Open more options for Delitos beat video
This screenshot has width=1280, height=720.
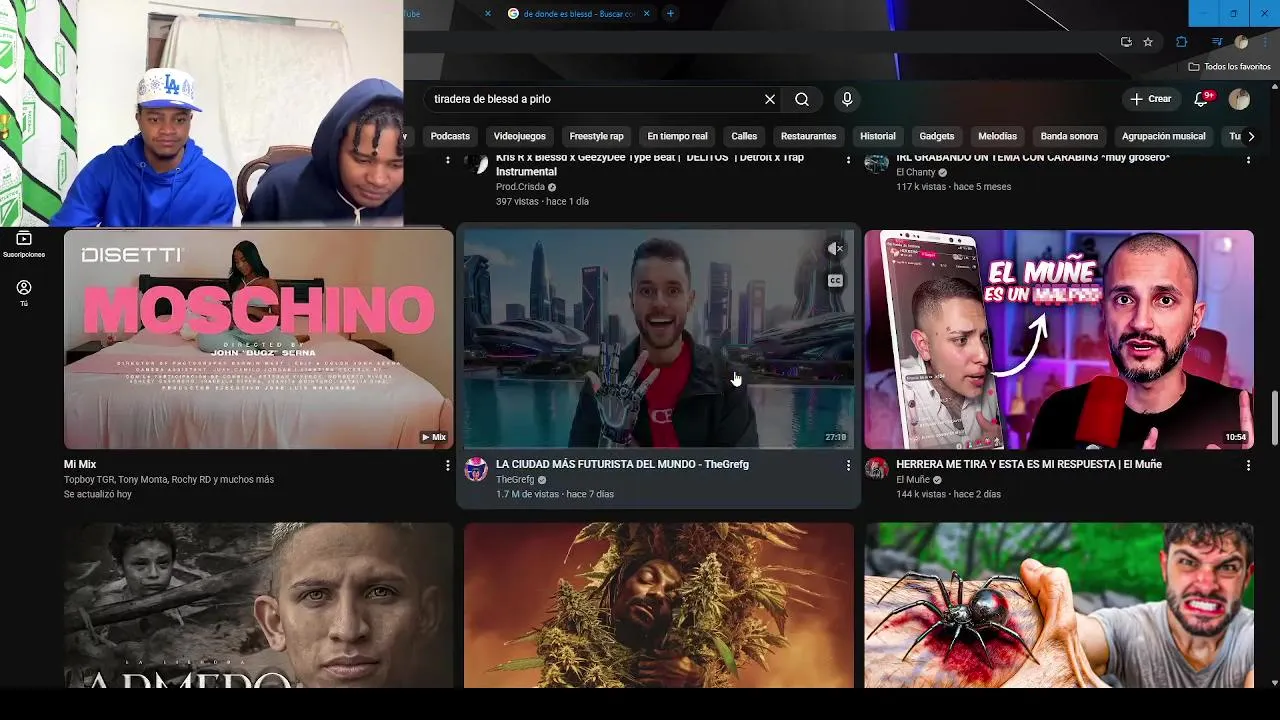(x=848, y=159)
